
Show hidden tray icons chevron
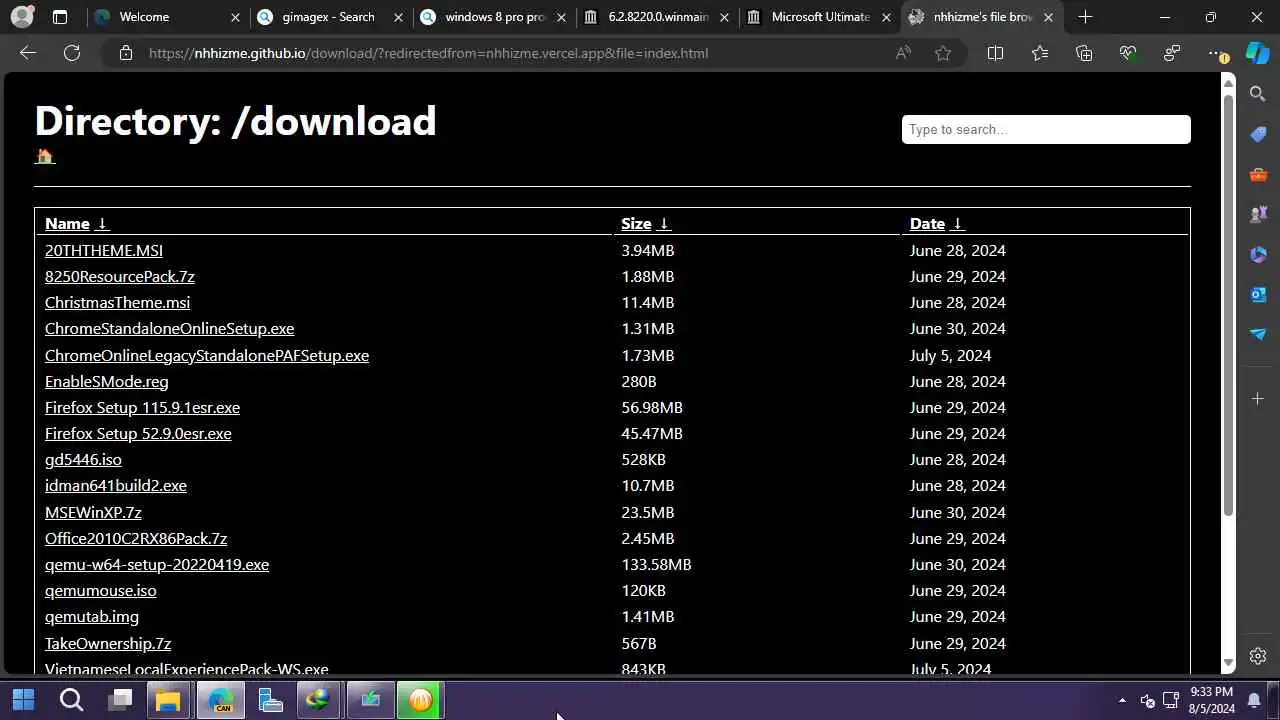1122,700
